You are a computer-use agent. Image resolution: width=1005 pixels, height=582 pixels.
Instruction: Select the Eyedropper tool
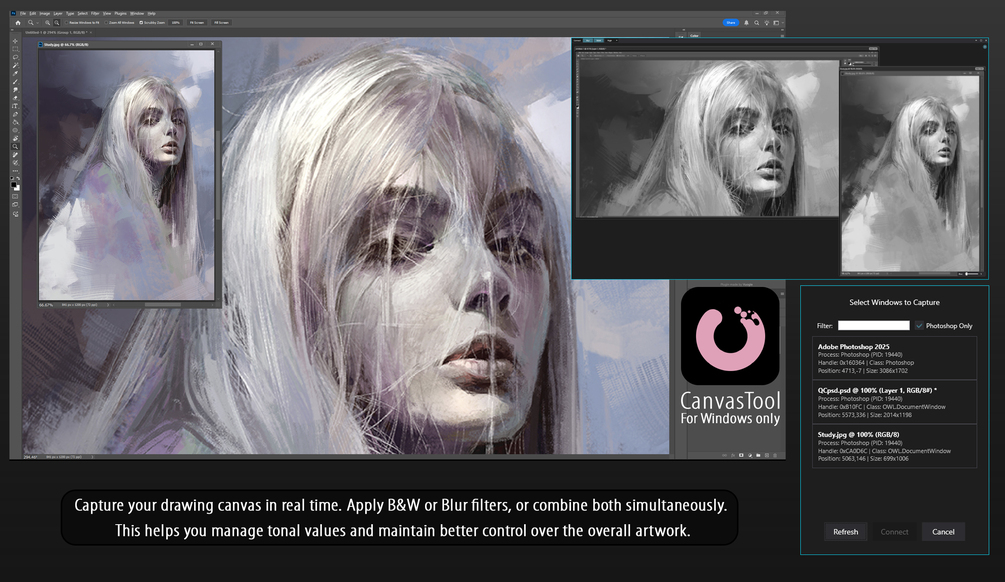(15, 73)
